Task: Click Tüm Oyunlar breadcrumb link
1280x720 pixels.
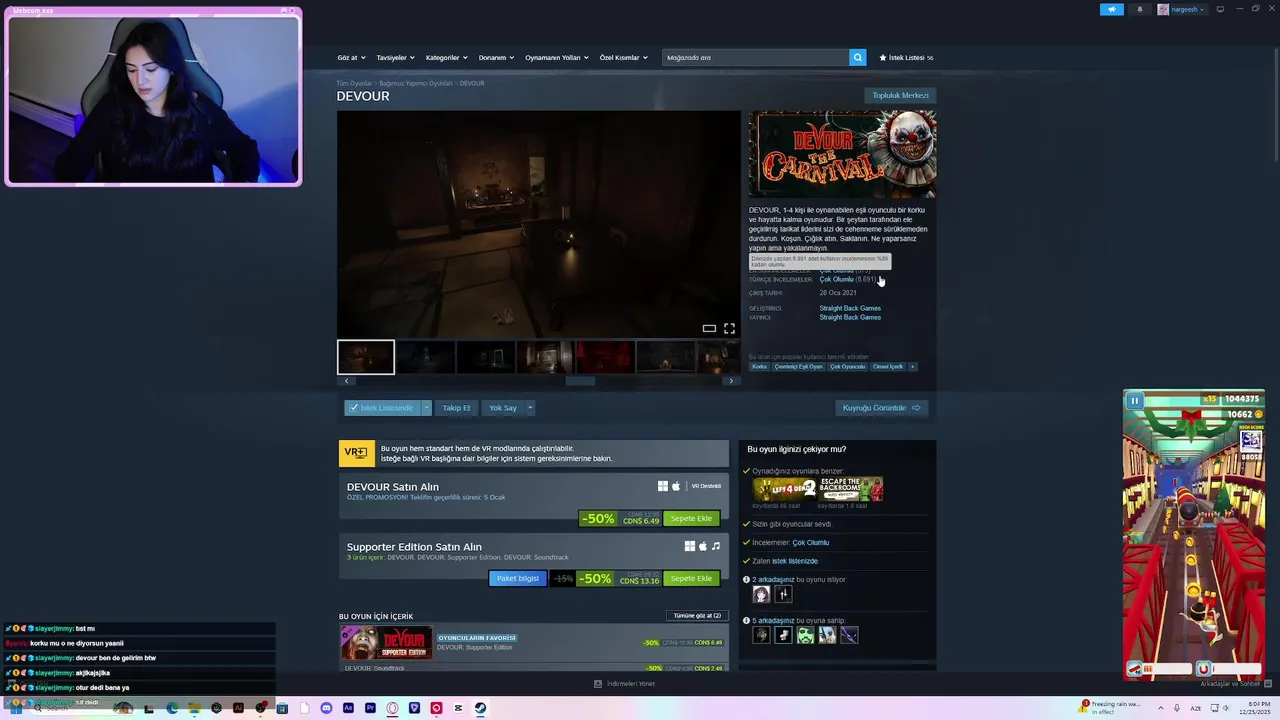Action: point(354,83)
